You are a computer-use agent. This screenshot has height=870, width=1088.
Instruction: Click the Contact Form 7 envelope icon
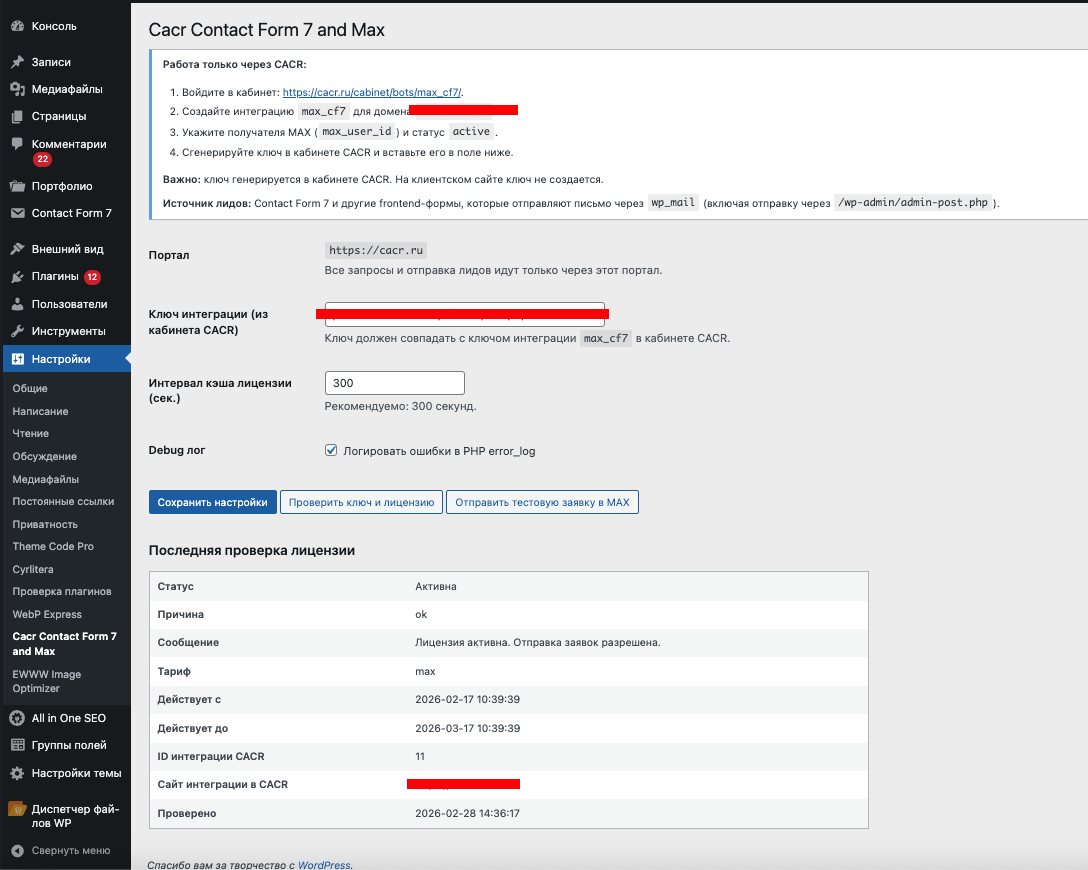[17, 213]
